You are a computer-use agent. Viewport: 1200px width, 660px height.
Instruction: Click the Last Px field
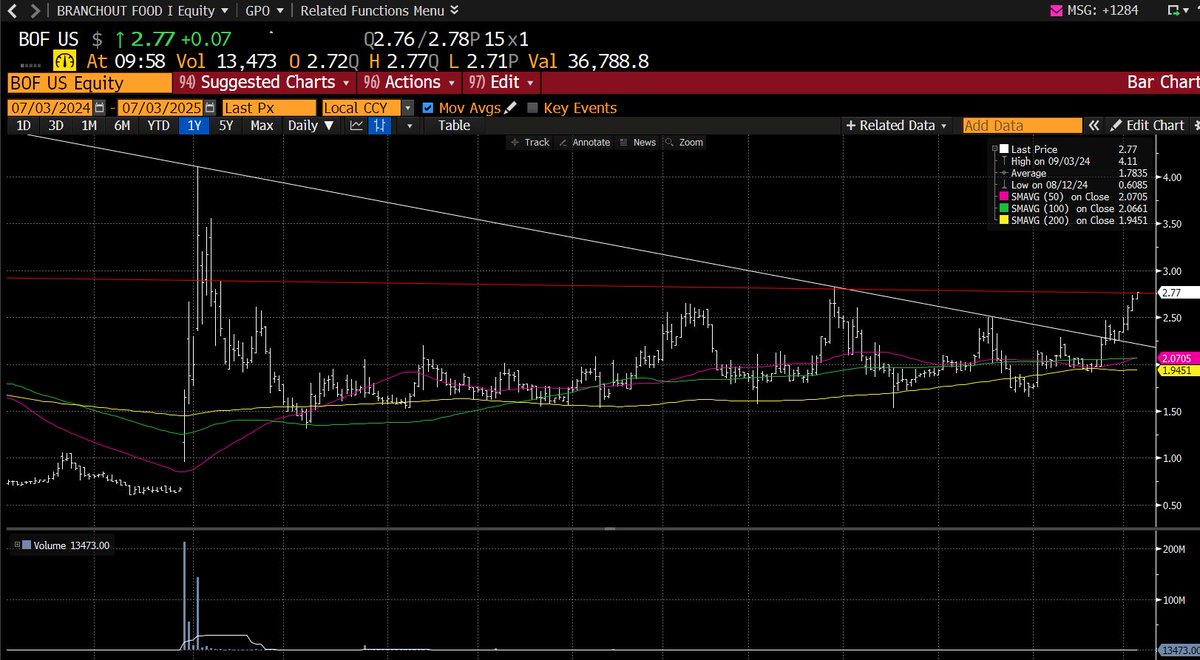tap(268, 108)
